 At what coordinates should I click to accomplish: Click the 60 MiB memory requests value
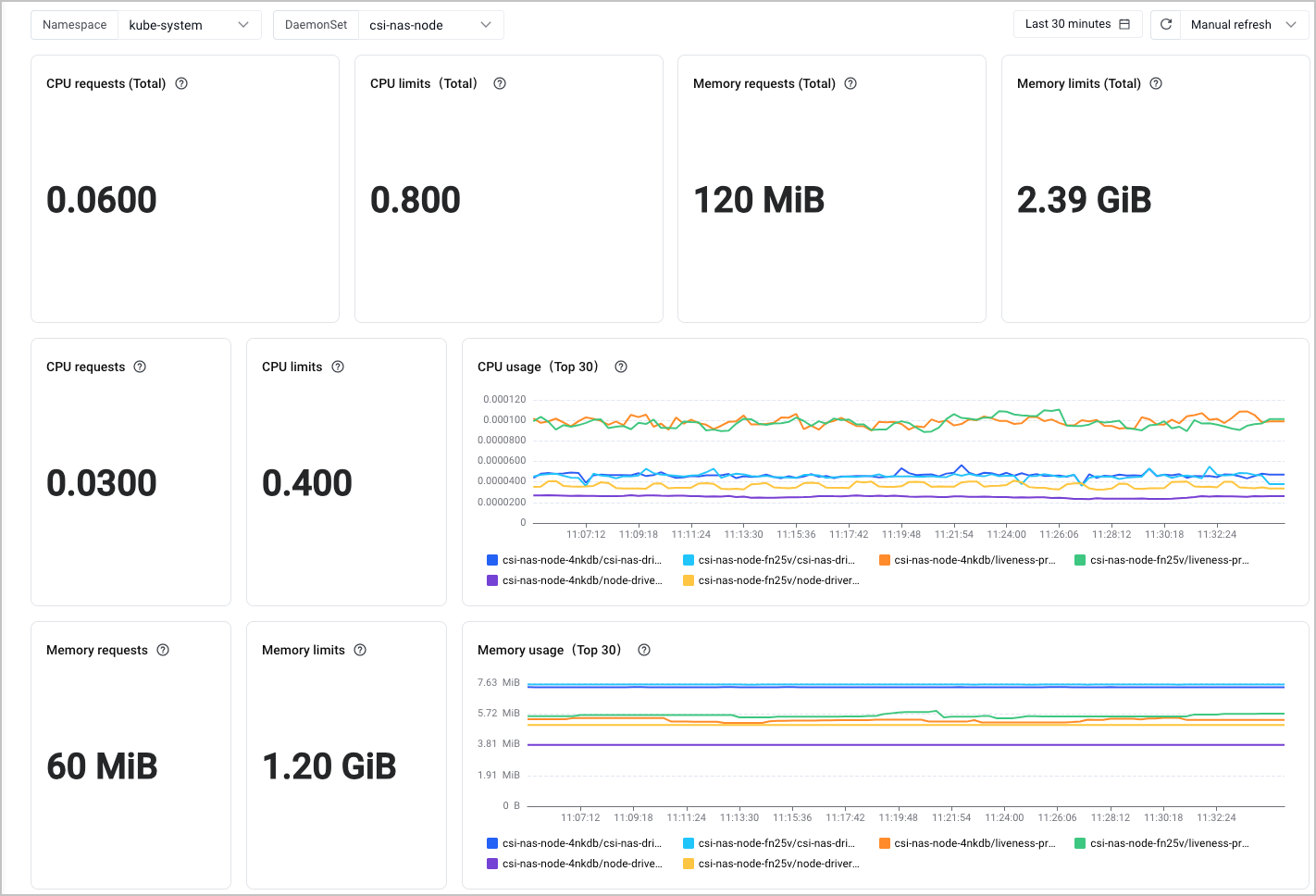[x=103, y=766]
